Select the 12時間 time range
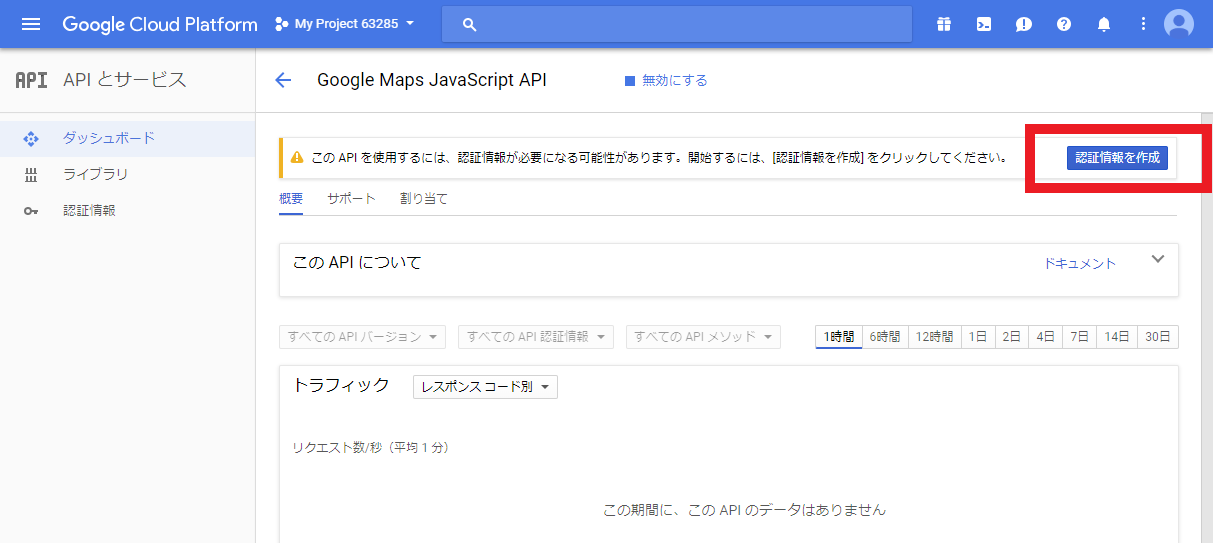This screenshot has width=1214, height=543. coord(935,337)
